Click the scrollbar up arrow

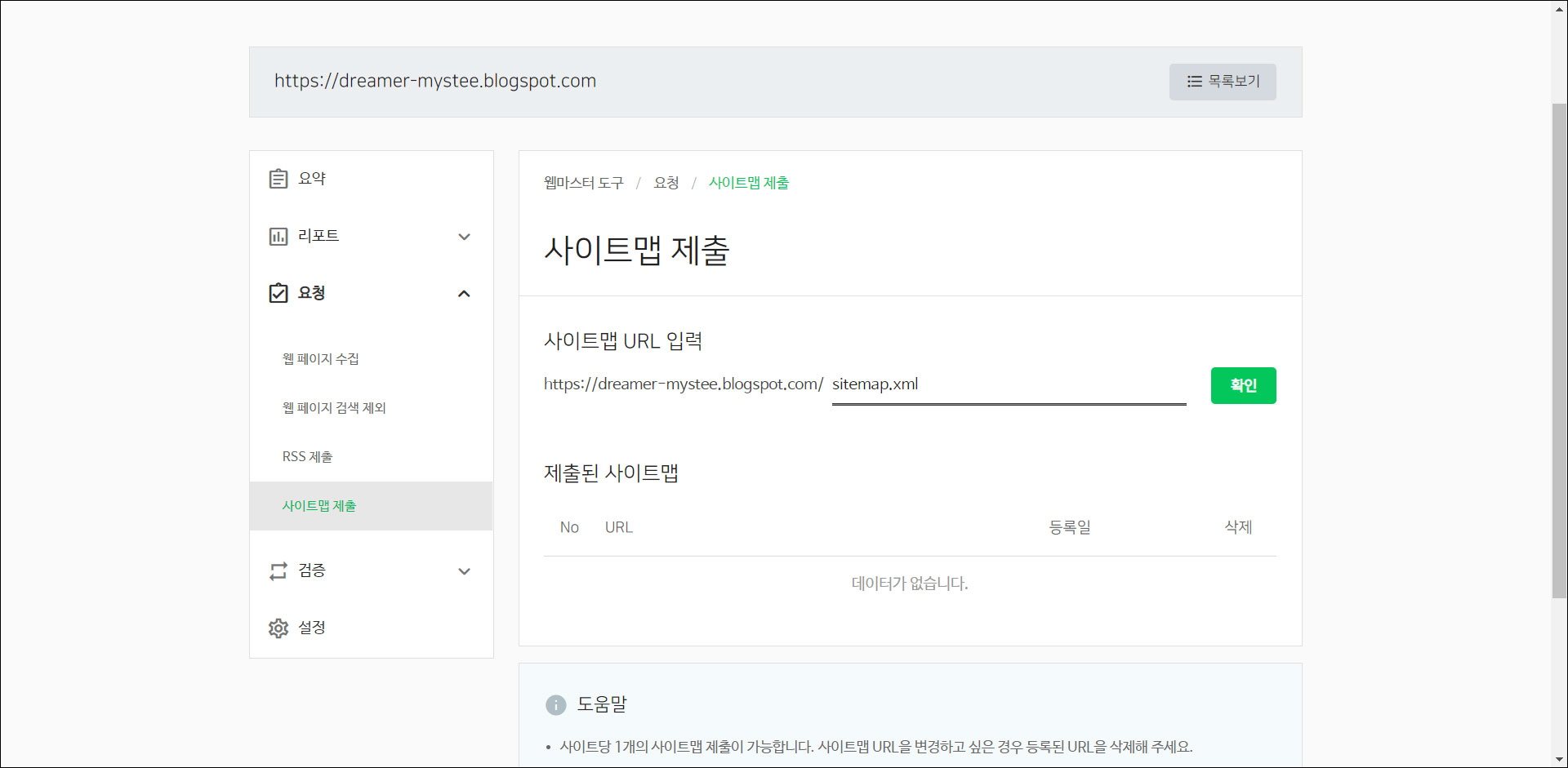pos(1559,7)
